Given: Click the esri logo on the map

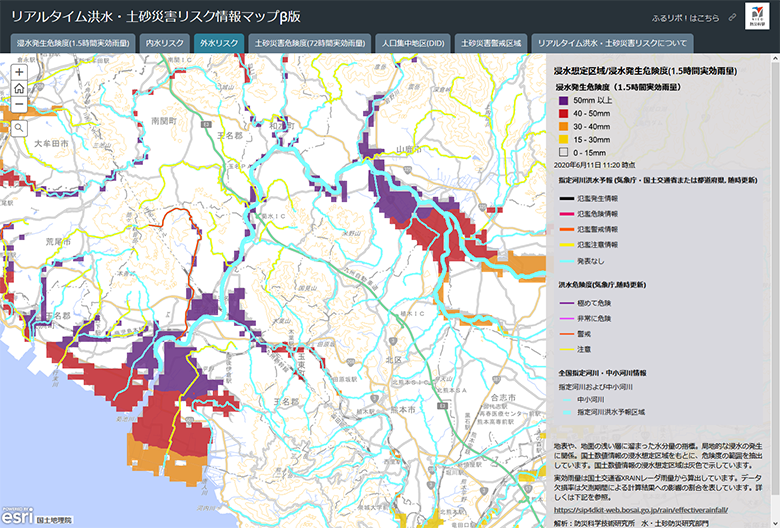Looking at the screenshot, I should (x=16, y=517).
